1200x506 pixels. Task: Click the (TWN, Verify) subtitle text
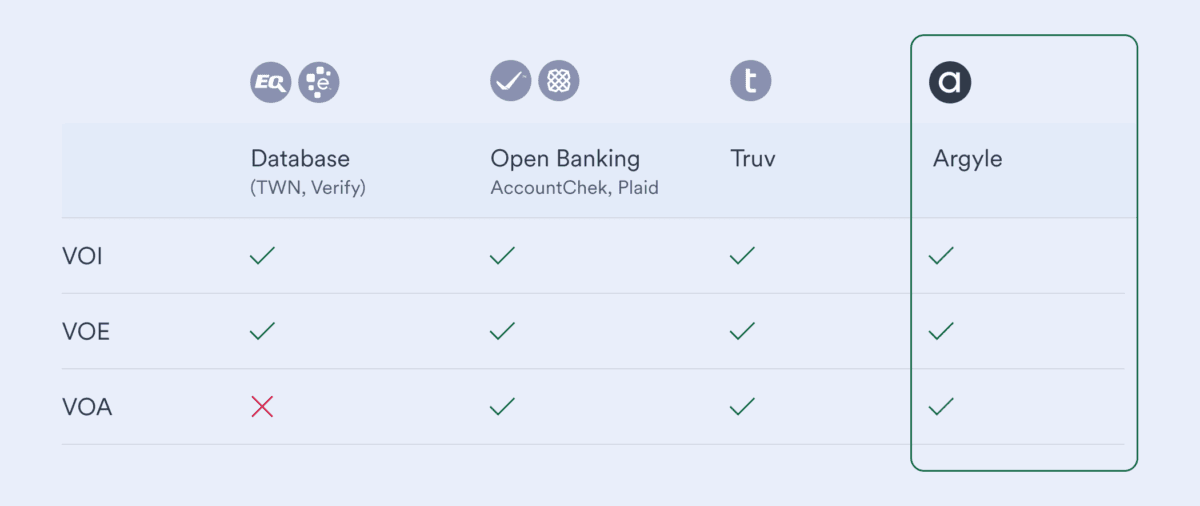pos(308,187)
